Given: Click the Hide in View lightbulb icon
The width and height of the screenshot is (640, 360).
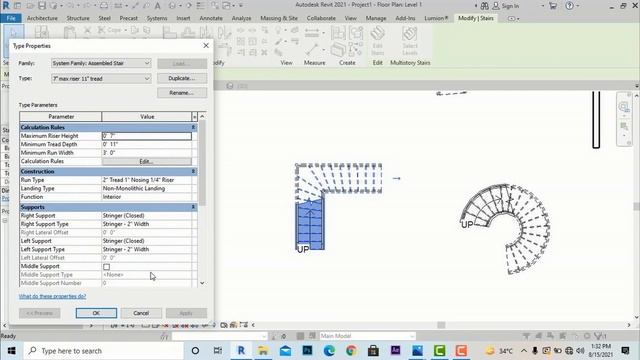Looking at the screenshot, I should click(279, 30).
